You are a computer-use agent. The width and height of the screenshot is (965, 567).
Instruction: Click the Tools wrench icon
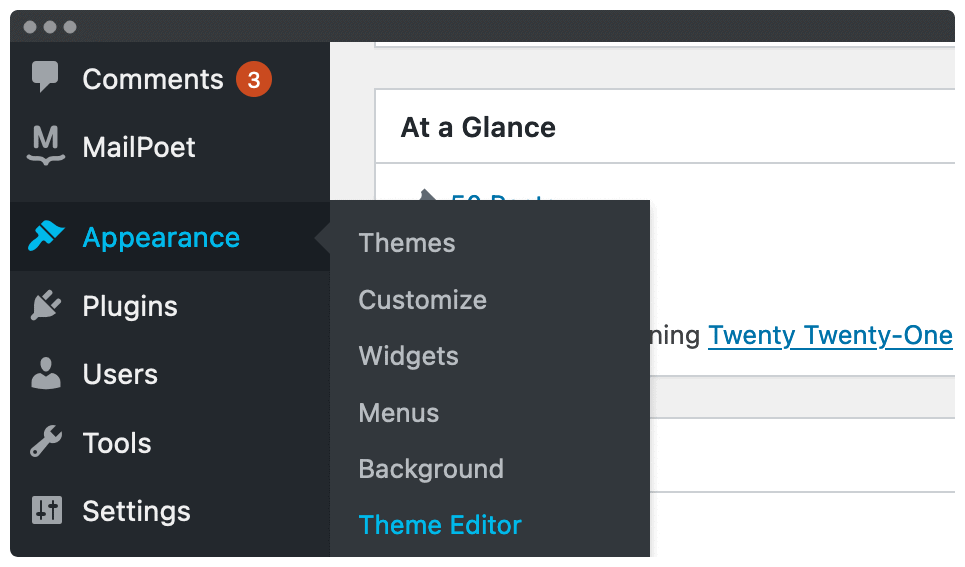46,441
